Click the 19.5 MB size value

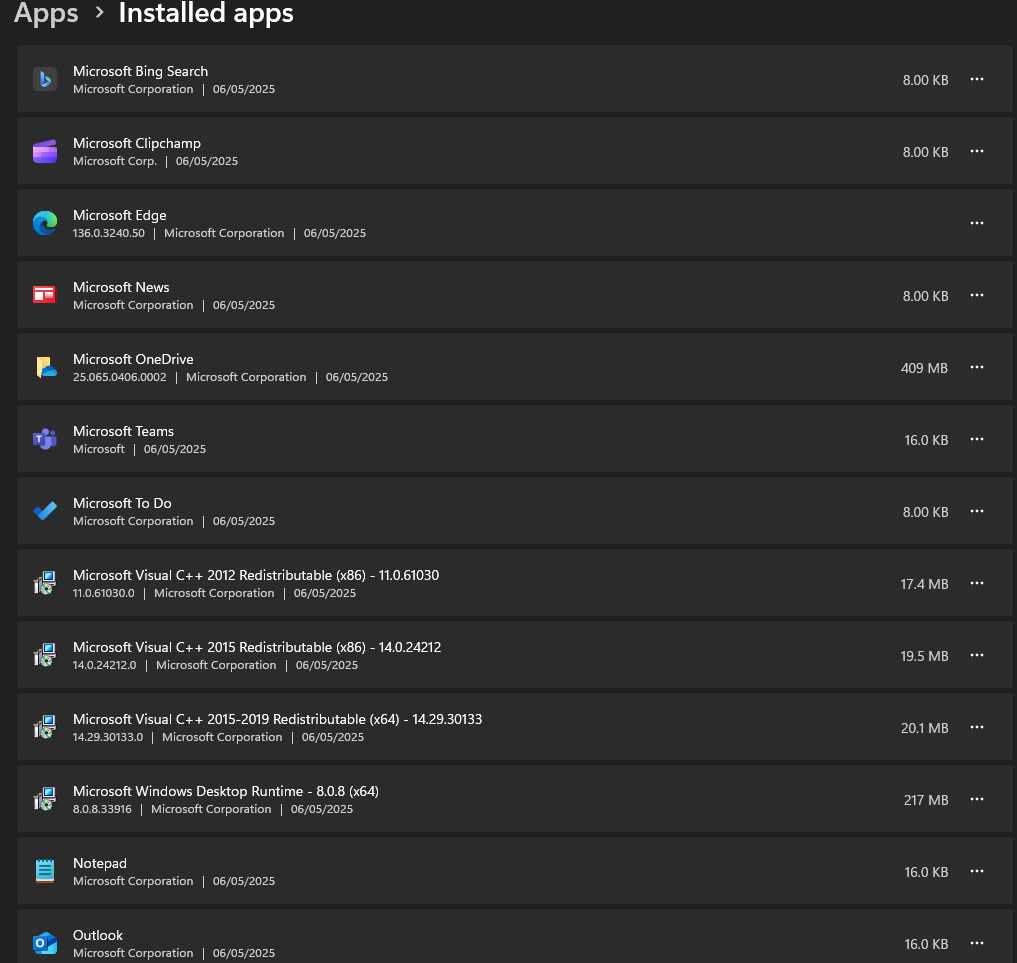924,656
